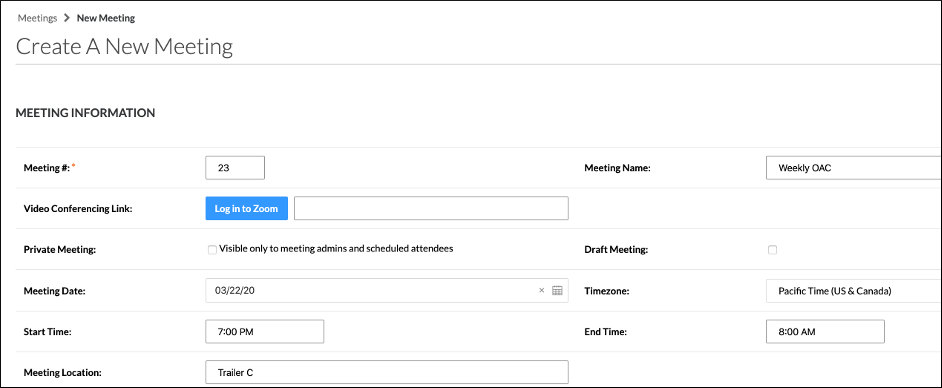The image size is (942, 388).
Task: Click the Meeting Date field showing 03/22/20
Action: click(387, 291)
